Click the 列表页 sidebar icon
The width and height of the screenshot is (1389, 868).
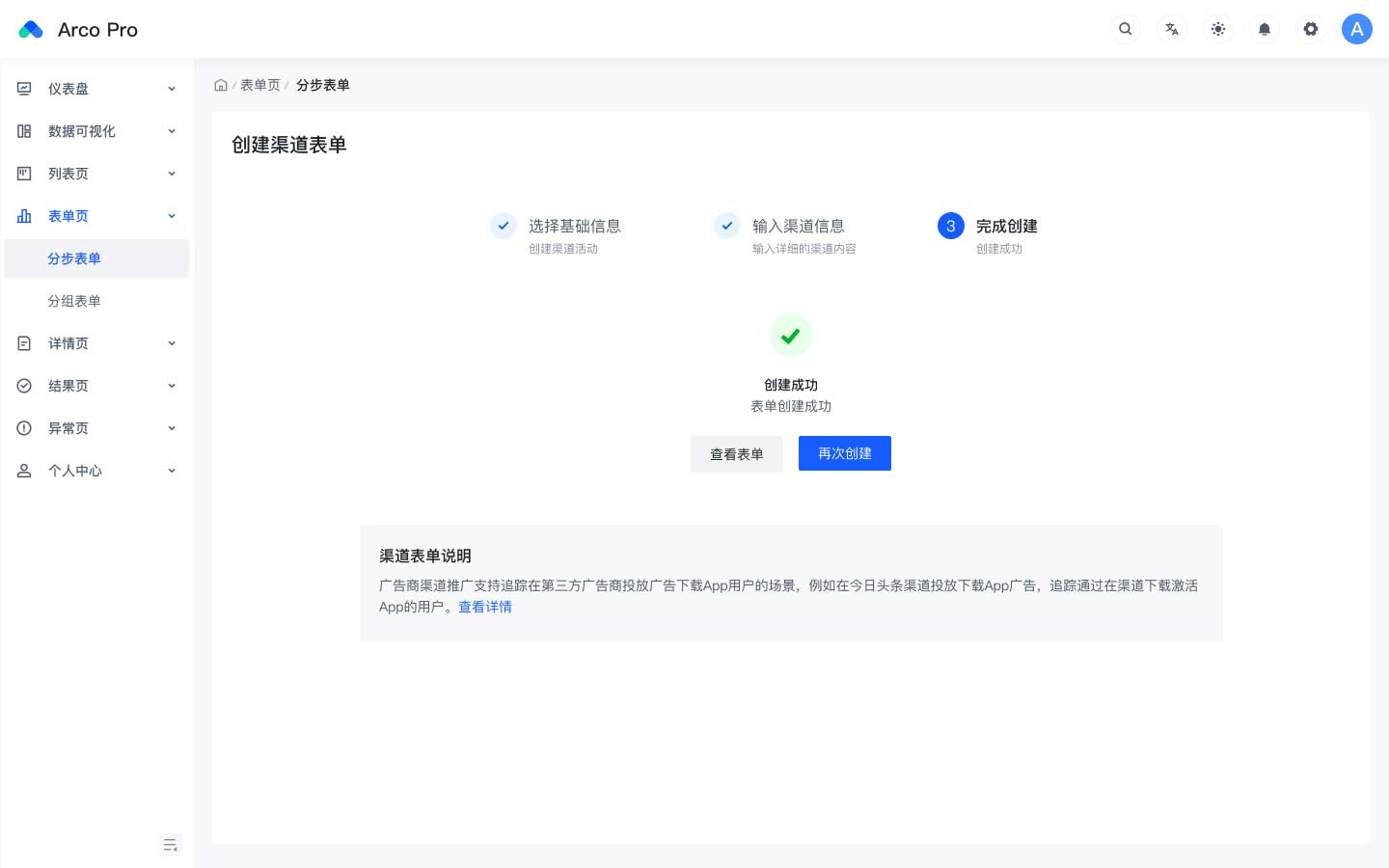pos(24,174)
